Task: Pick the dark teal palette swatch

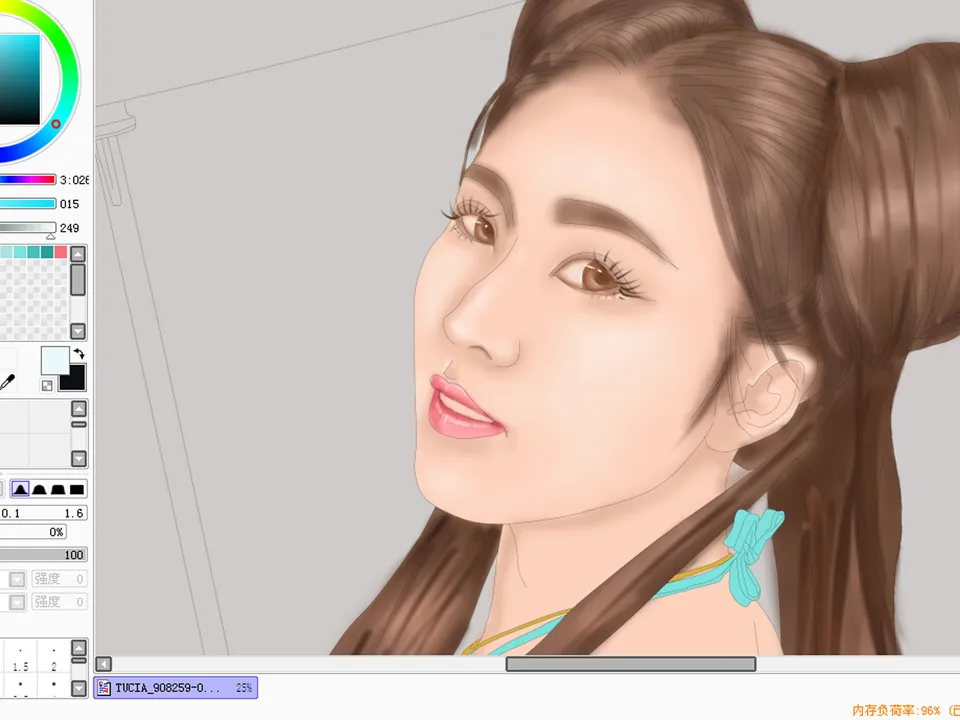Action: (47, 253)
